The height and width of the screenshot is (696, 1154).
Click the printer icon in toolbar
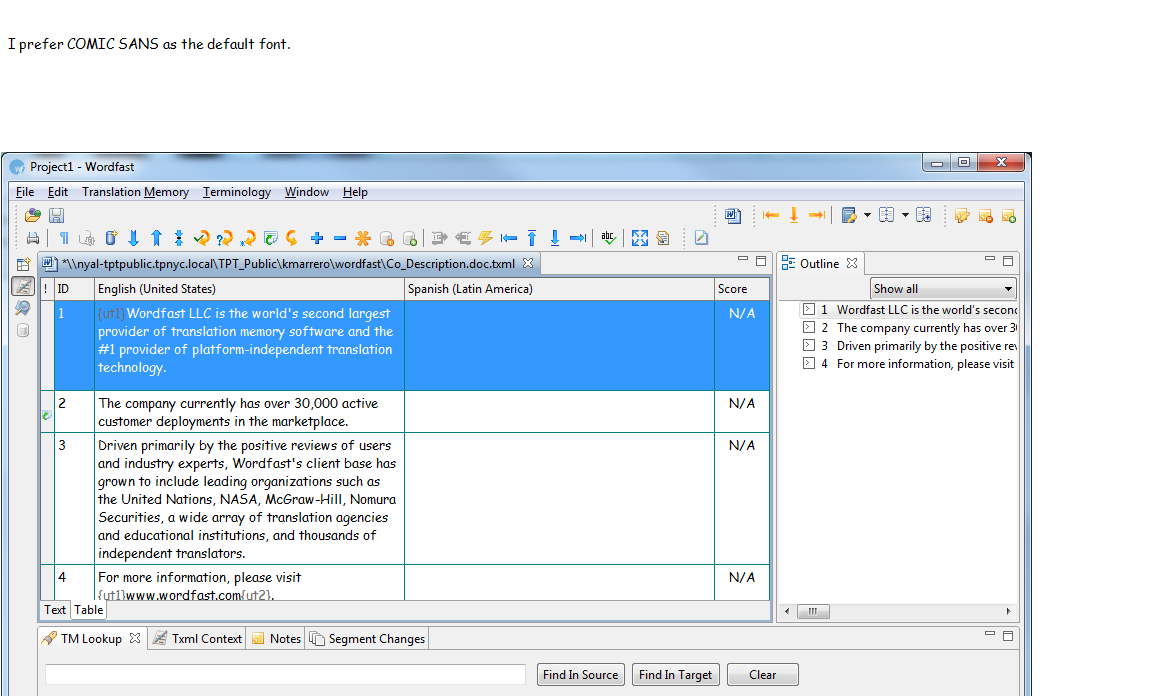tap(33, 238)
